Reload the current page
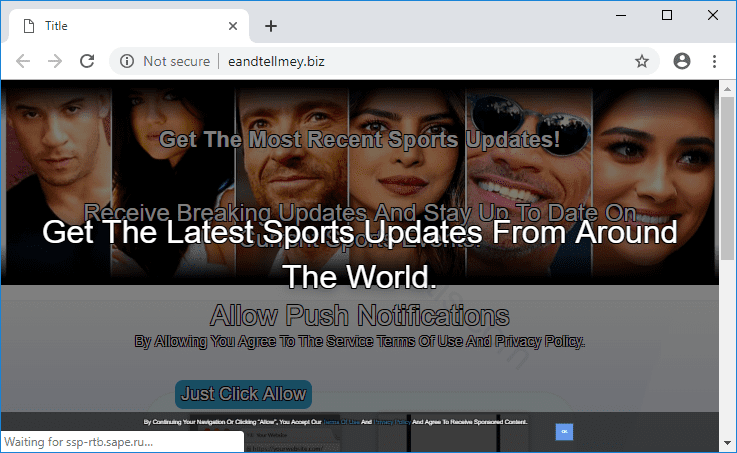737x453 pixels. click(87, 61)
